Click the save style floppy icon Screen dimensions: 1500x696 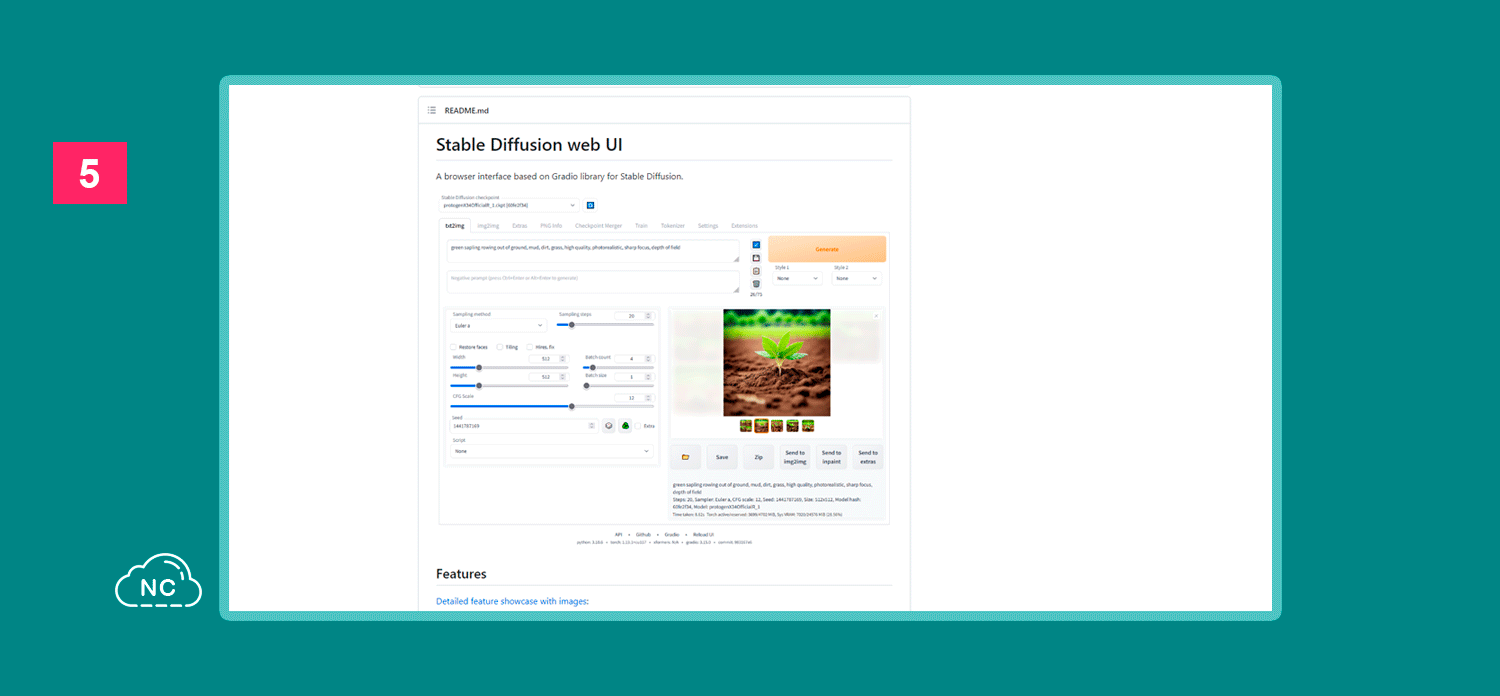756,258
